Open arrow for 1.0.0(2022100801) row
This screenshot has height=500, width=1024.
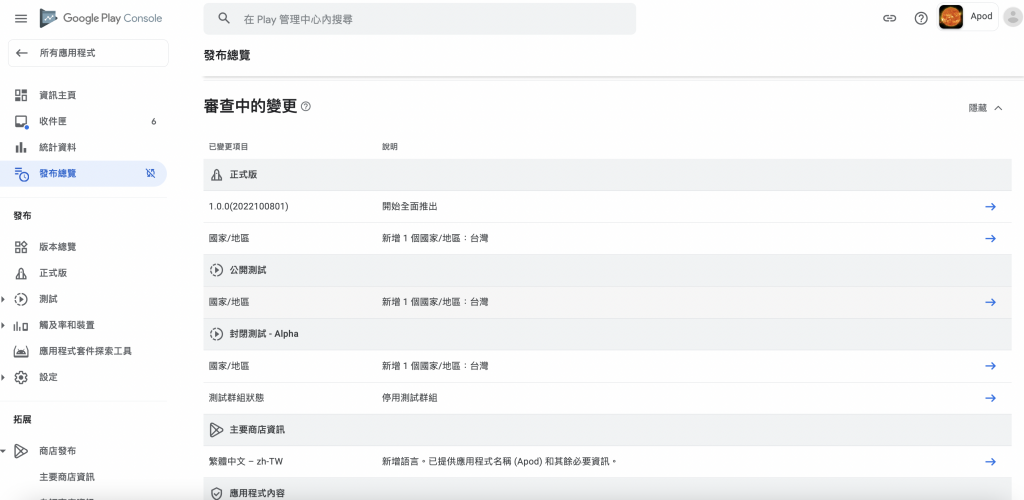point(990,206)
